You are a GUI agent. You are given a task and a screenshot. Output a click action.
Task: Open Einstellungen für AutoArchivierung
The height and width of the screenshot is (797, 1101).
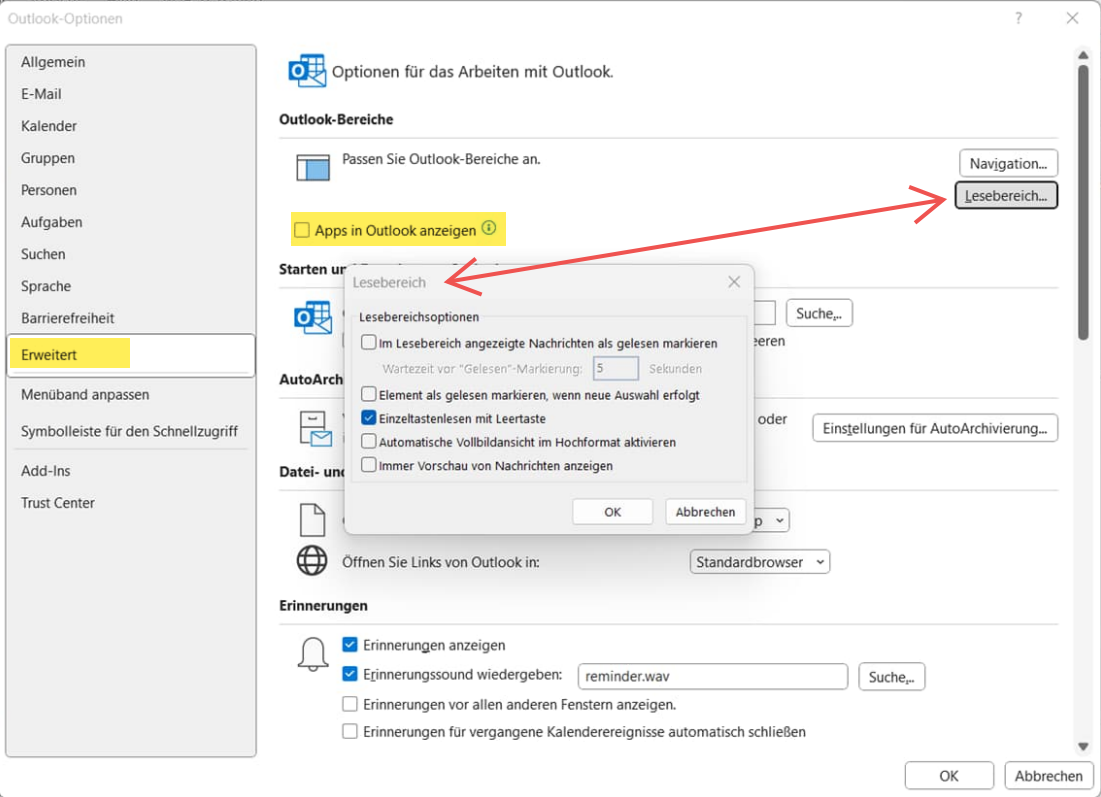click(x=934, y=428)
